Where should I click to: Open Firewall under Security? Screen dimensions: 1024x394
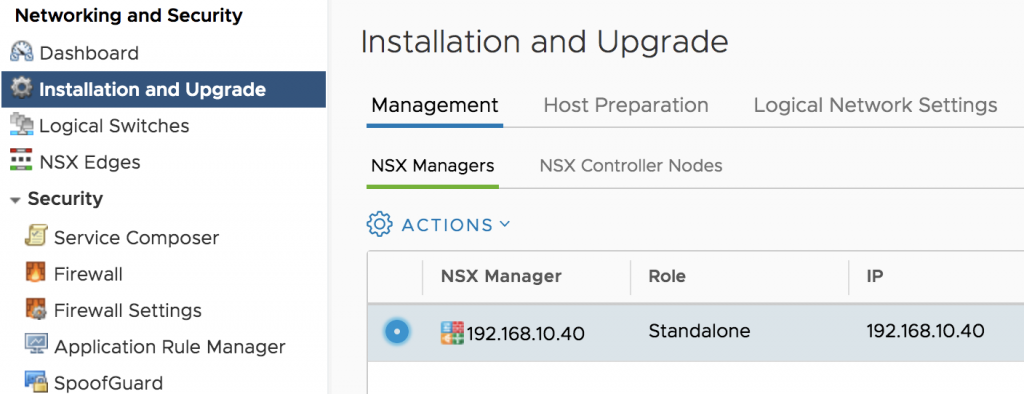pyautogui.click(x=88, y=274)
